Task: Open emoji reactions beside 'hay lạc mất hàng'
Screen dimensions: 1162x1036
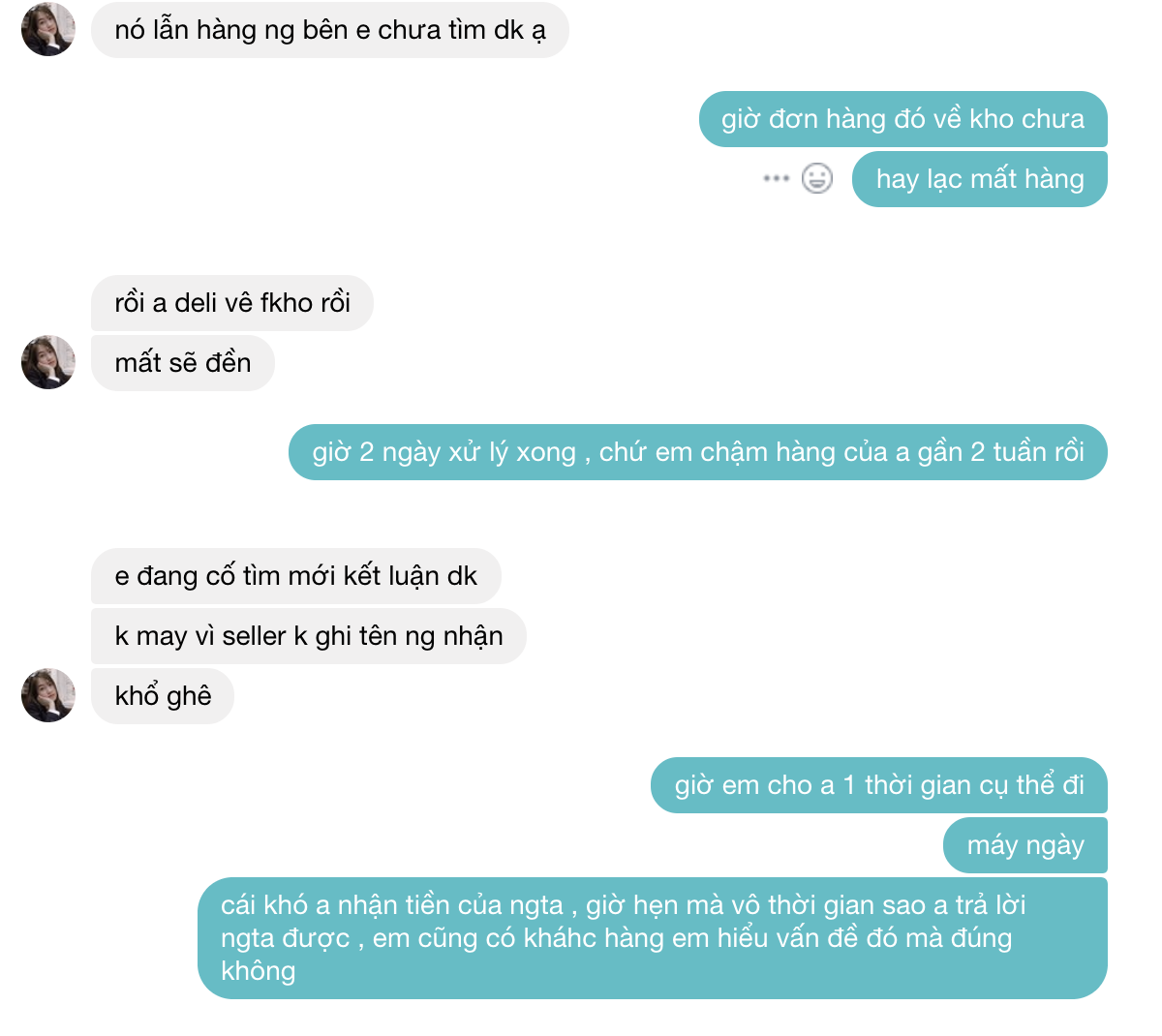Action: [x=817, y=178]
